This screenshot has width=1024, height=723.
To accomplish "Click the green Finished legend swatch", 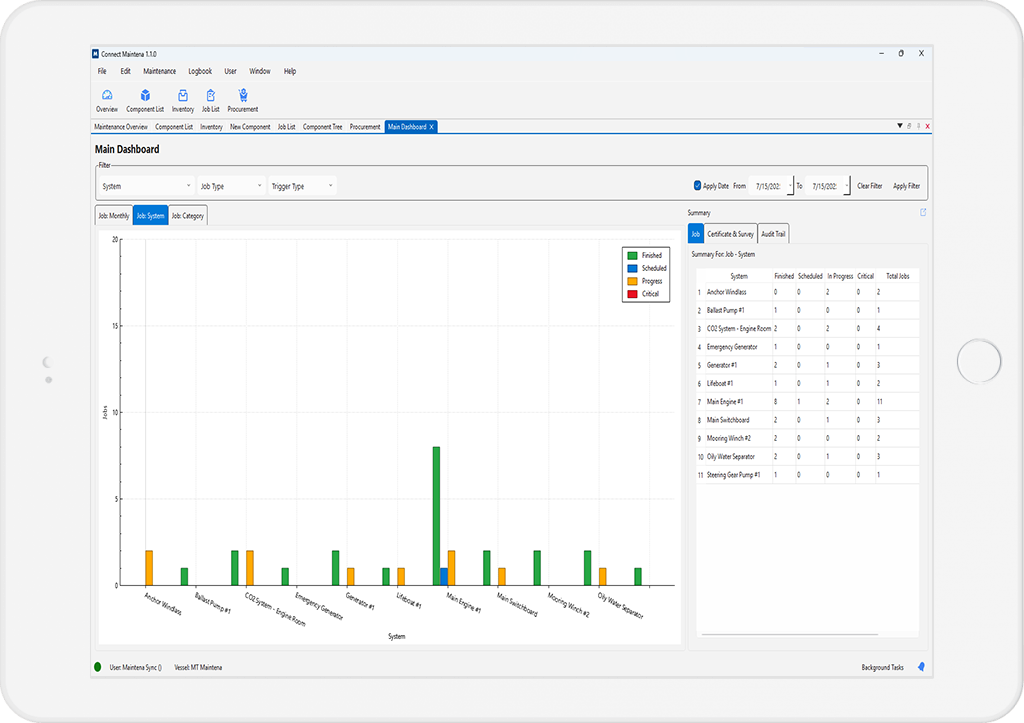I will coord(632,255).
